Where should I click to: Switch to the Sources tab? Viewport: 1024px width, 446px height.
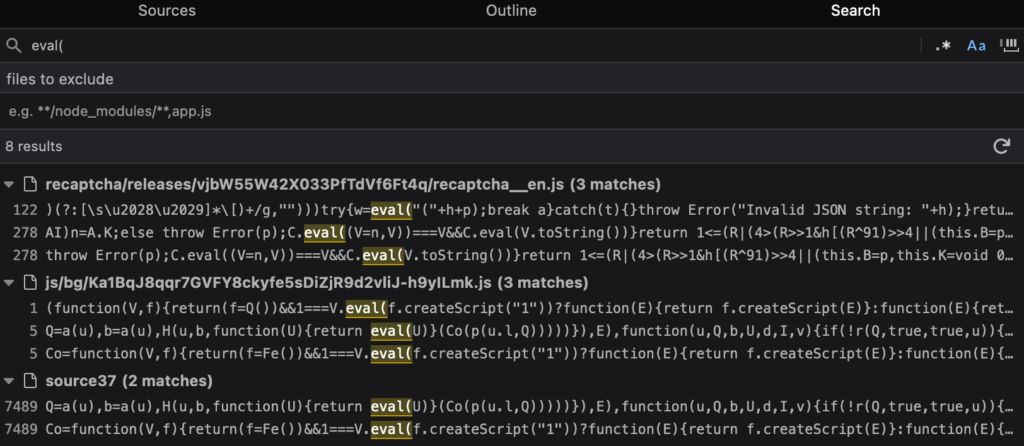click(167, 11)
